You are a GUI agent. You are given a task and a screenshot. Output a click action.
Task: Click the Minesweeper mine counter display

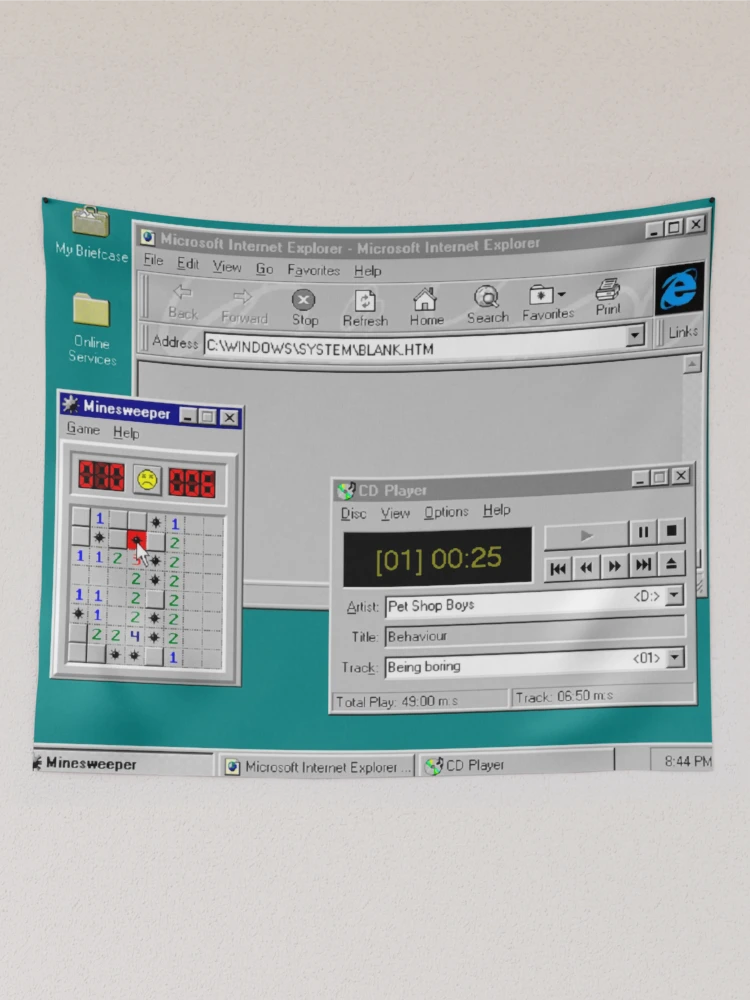point(101,476)
